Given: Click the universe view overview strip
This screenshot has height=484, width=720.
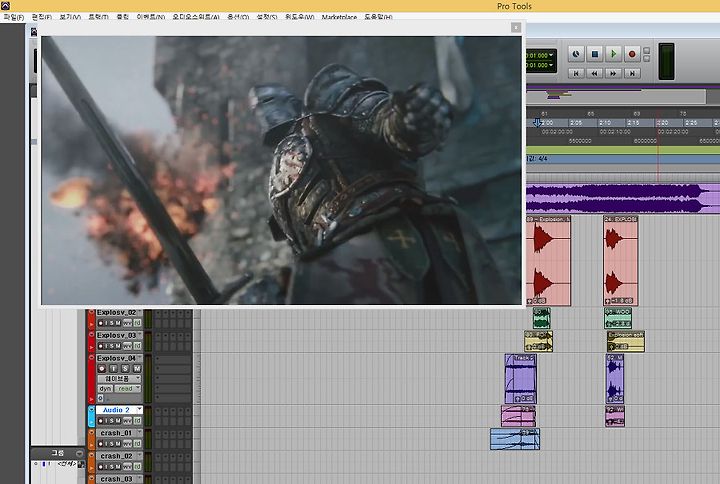Looking at the screenshot, I should (x=615, y=96).
